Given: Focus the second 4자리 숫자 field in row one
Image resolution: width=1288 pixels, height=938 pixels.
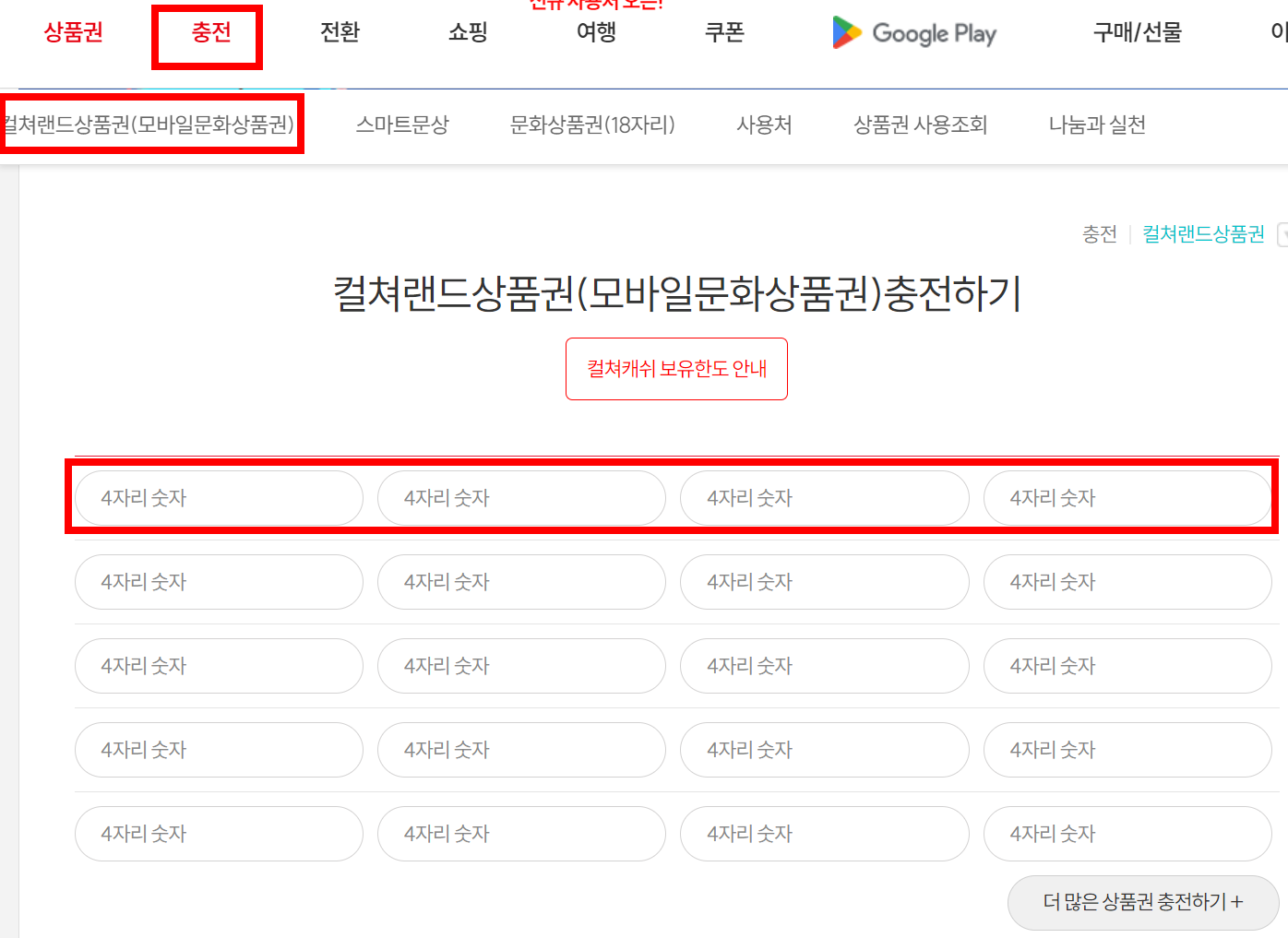Looking at the screenshot, I should 521,498.
